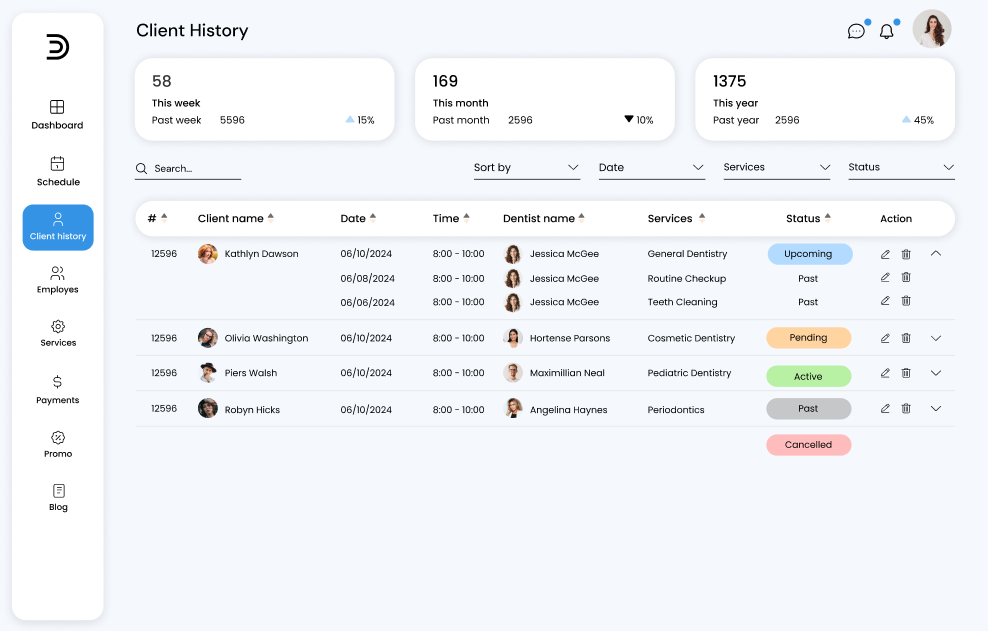Delete Piers Walsh's appointment with trash icon

[906, 373]
